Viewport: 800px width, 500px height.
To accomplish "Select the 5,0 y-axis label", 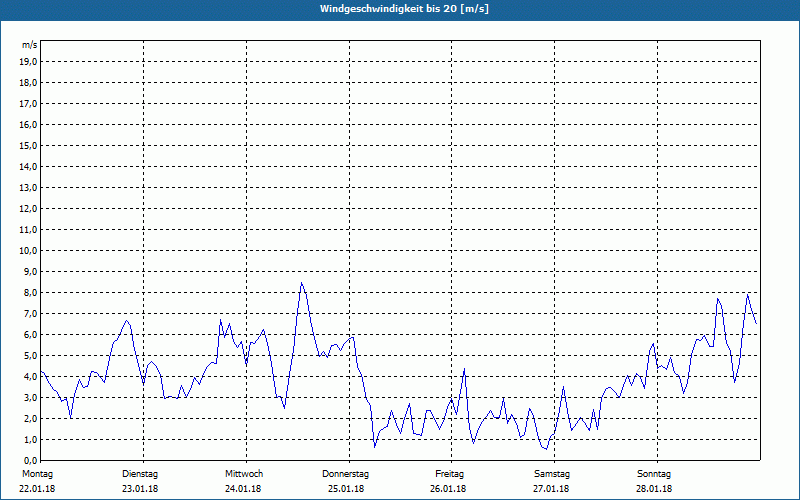I will [x=30, y=356].
